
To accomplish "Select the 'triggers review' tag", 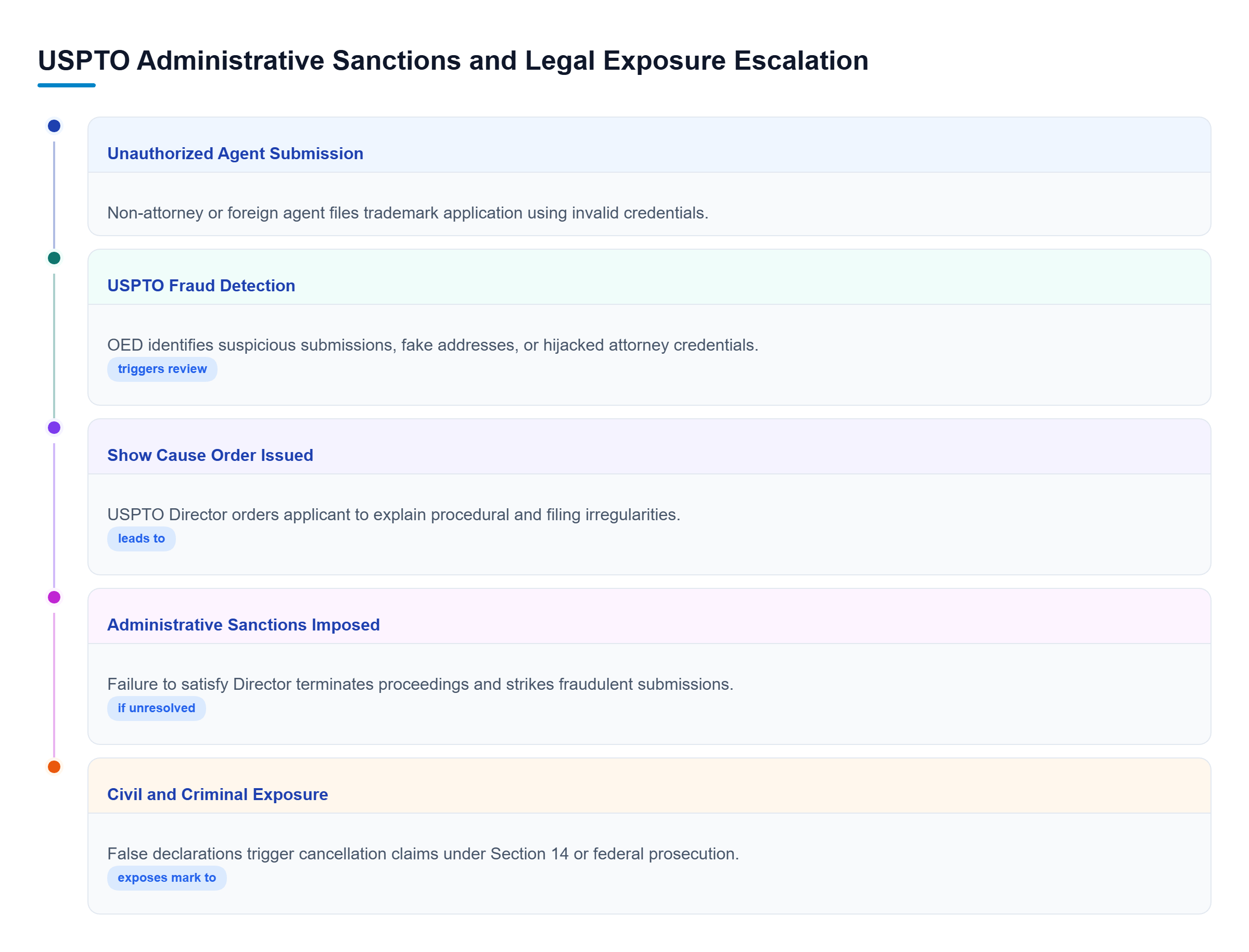I will click(x=162, y=369).
